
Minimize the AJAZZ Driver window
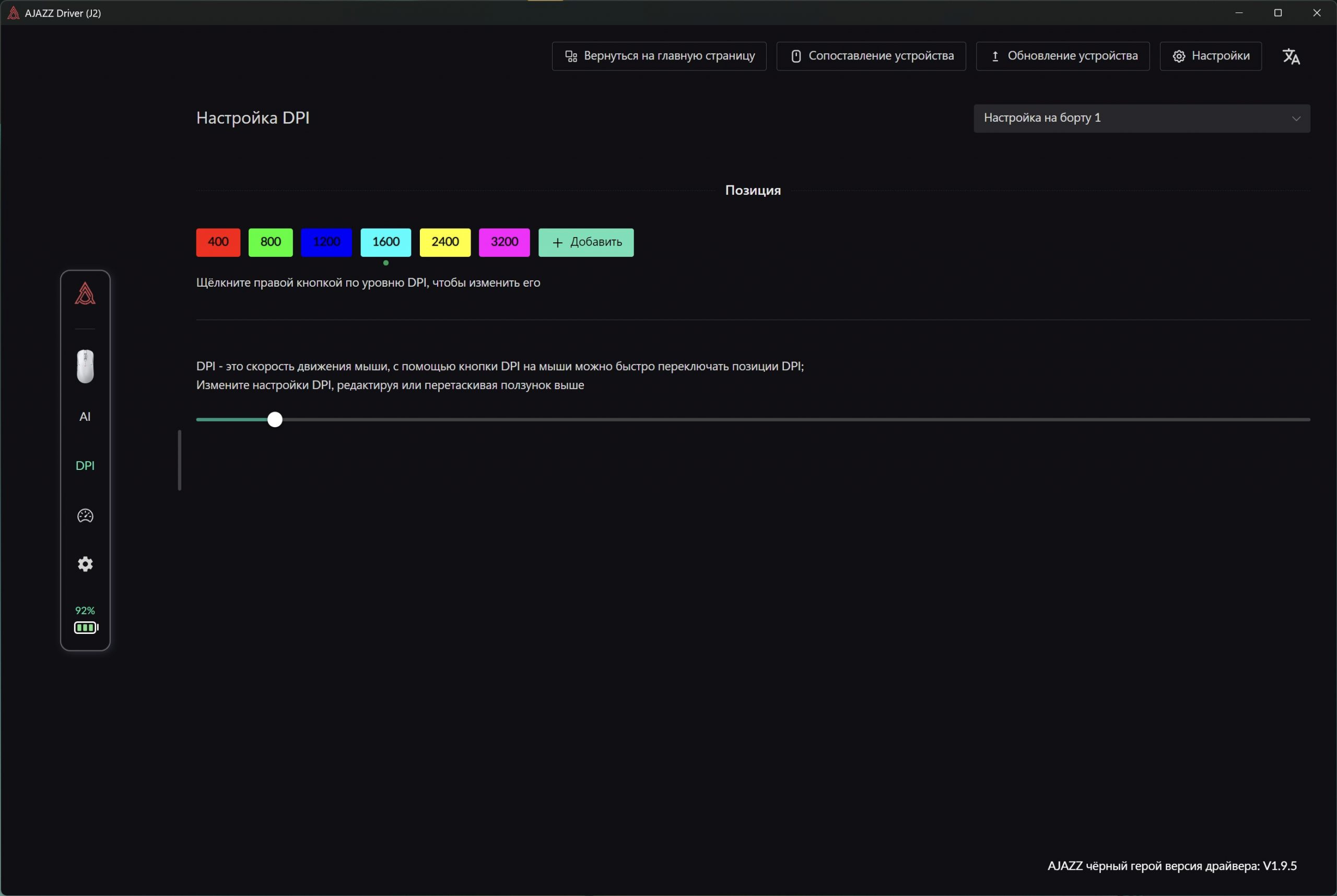[x=1239, y=13]
